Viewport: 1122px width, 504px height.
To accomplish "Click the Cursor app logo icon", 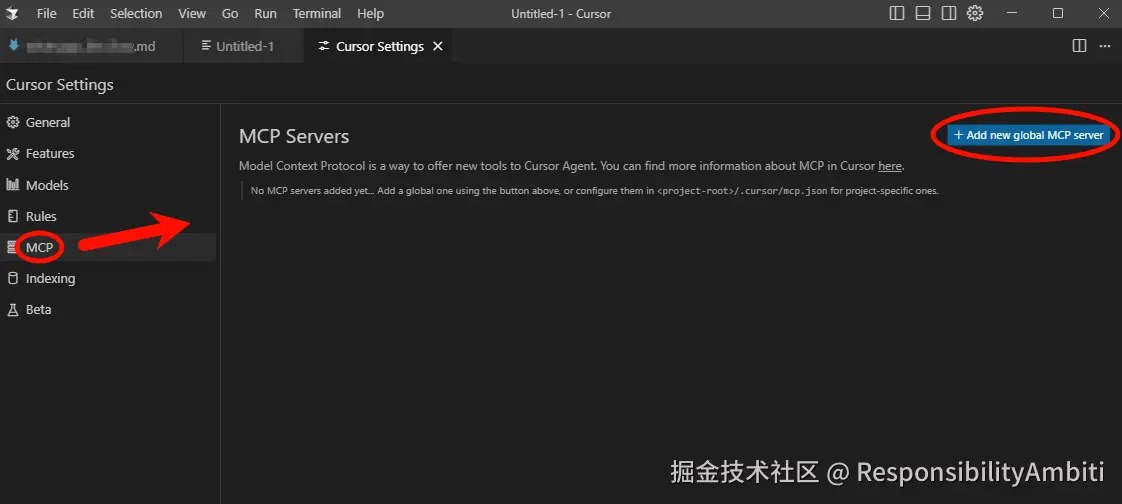I will tap(12, 13).
